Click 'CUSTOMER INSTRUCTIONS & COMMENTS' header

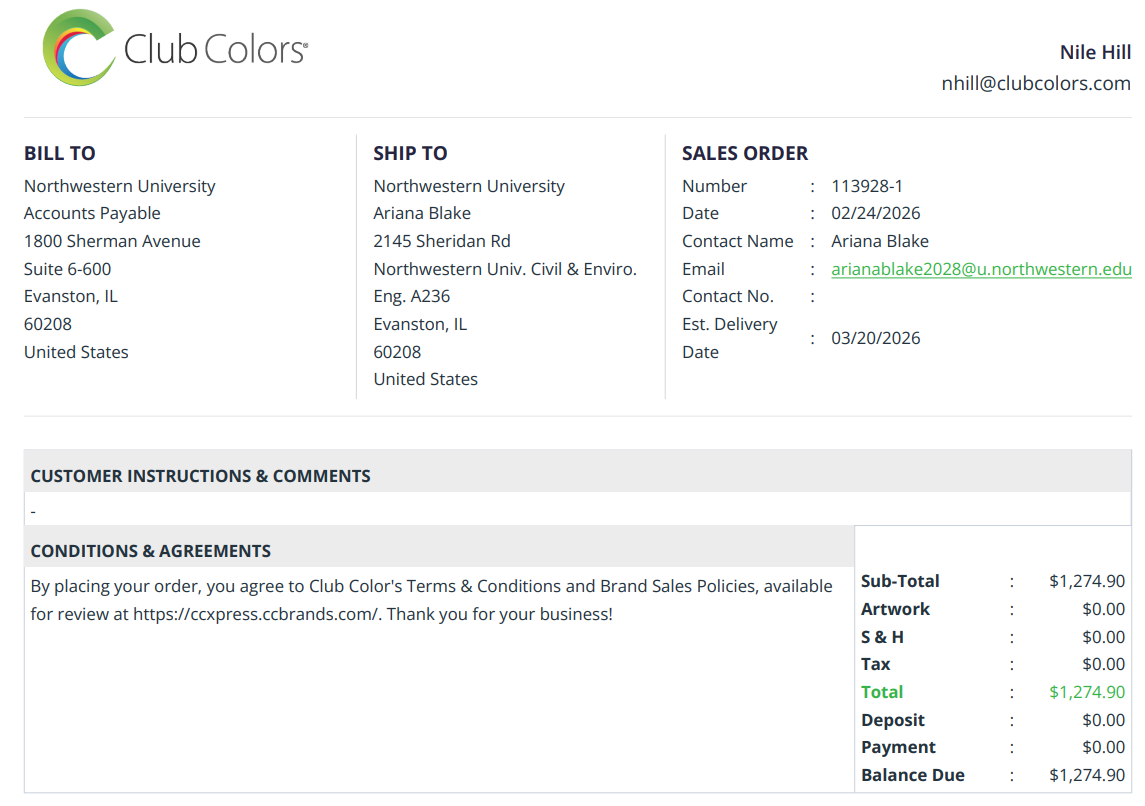(x=201, y=476)
